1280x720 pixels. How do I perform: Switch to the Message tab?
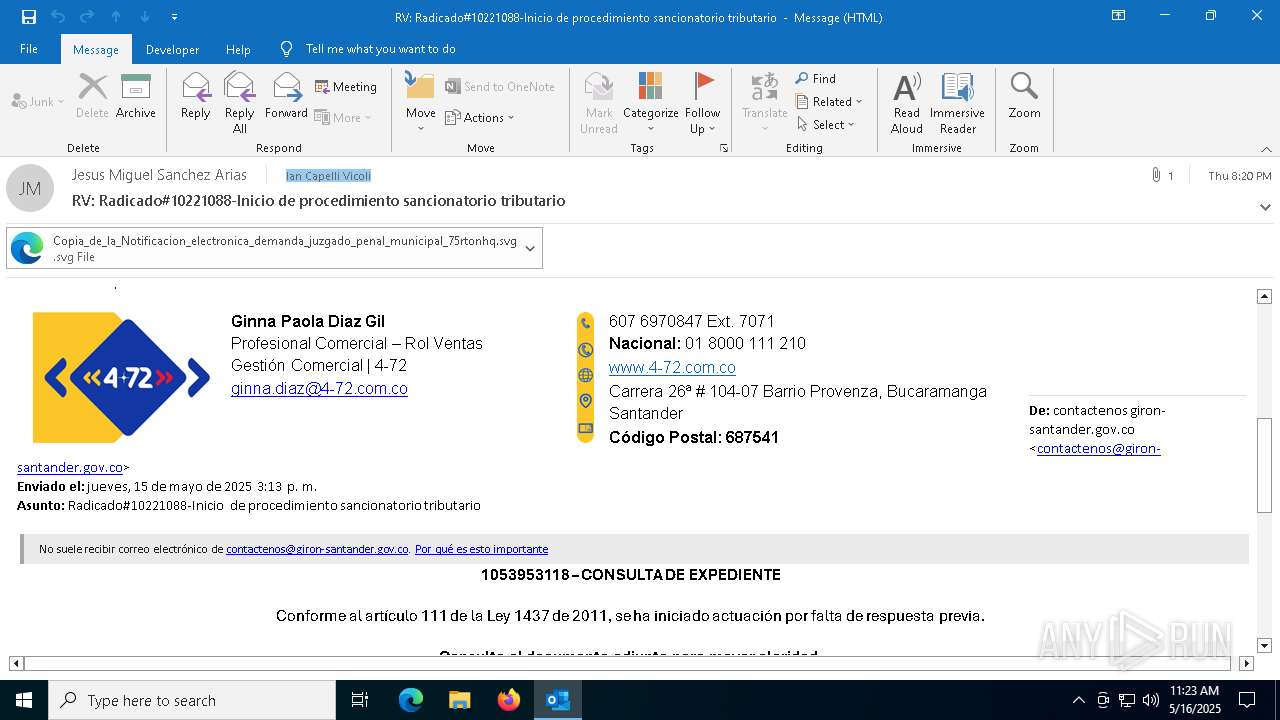point(96,49)
